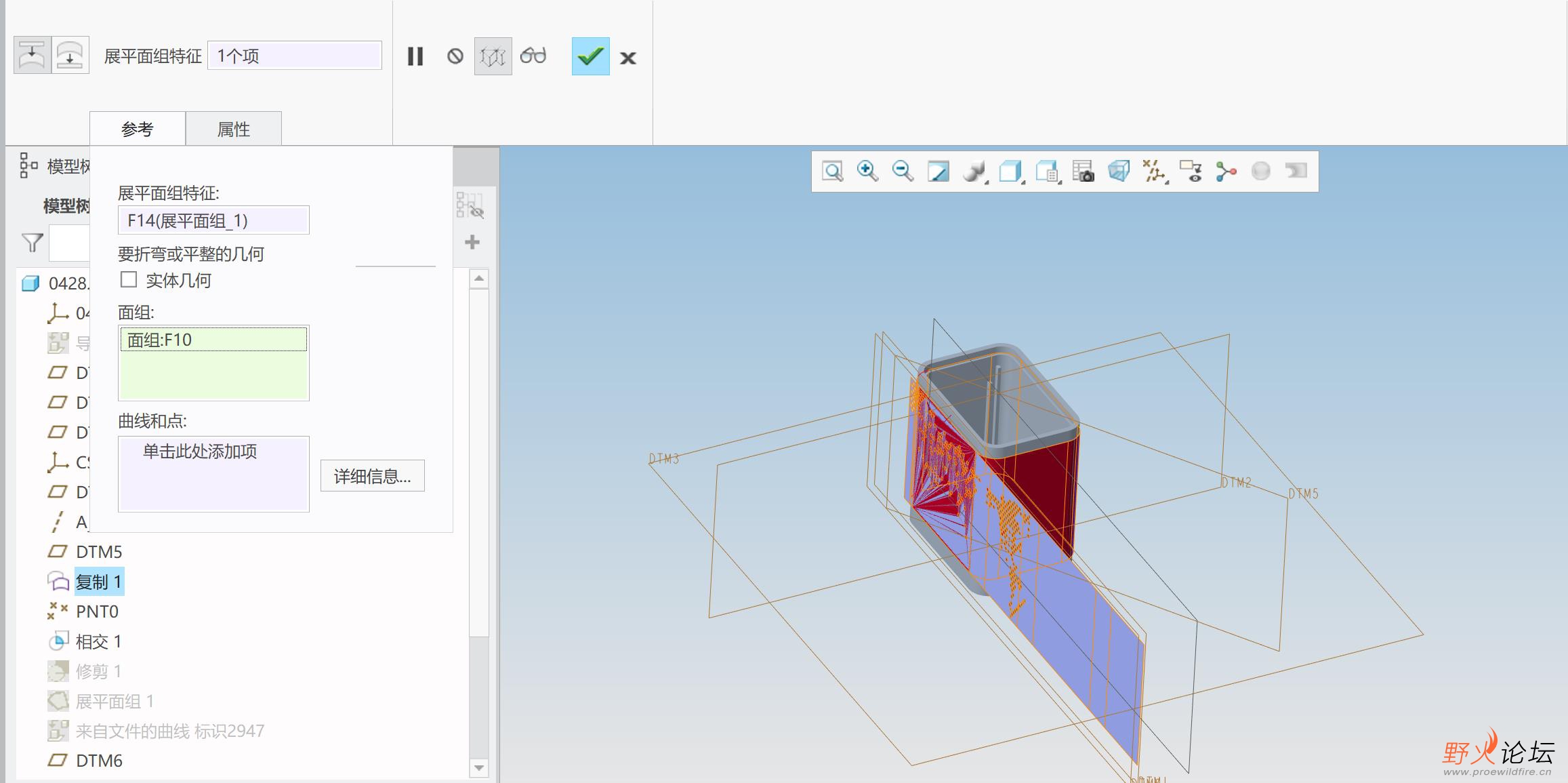Open the saved orientations box dropdown
The image size is (1568, 783).
[x=1011, y=172]
